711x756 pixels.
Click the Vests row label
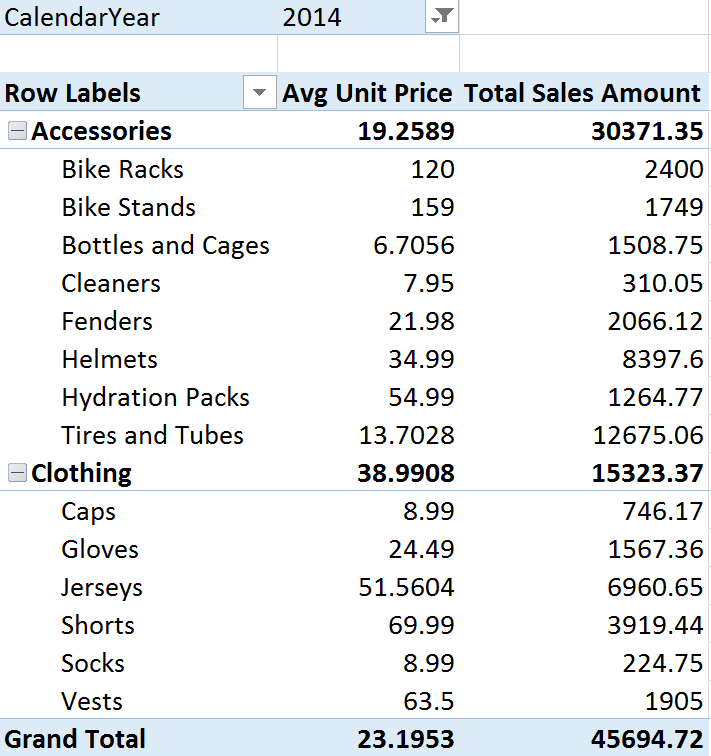coord(92,702)
